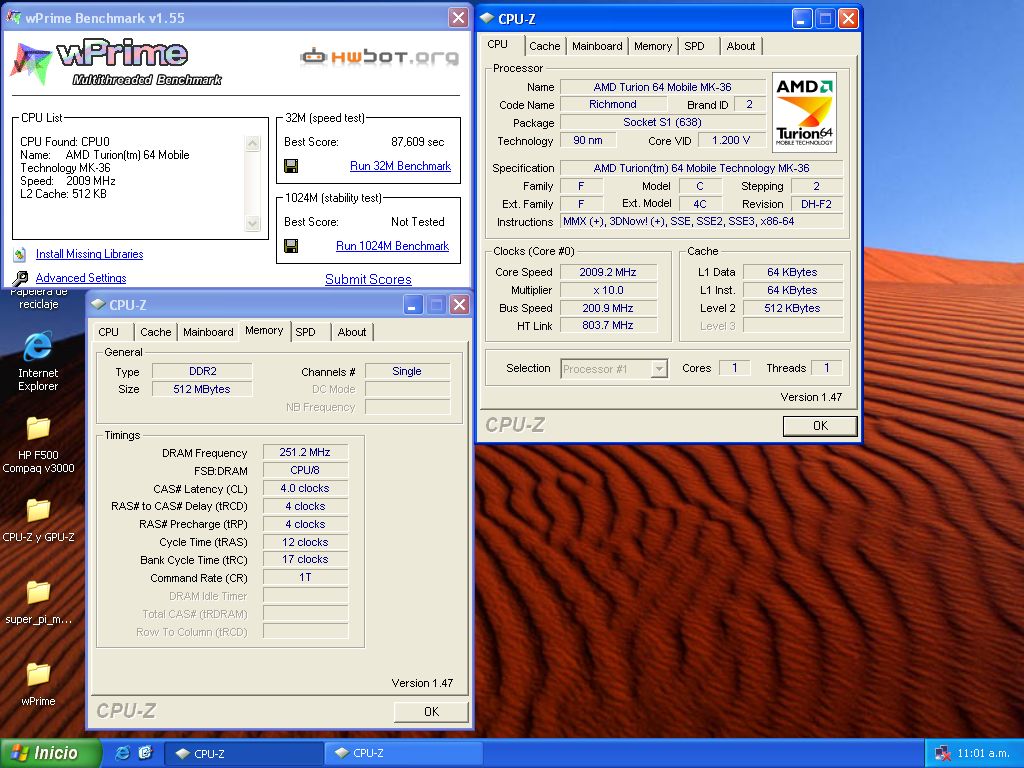1024x768 pixels.
Task: Click the save icon for 1024M score
Action: click(x=291, y=246)
